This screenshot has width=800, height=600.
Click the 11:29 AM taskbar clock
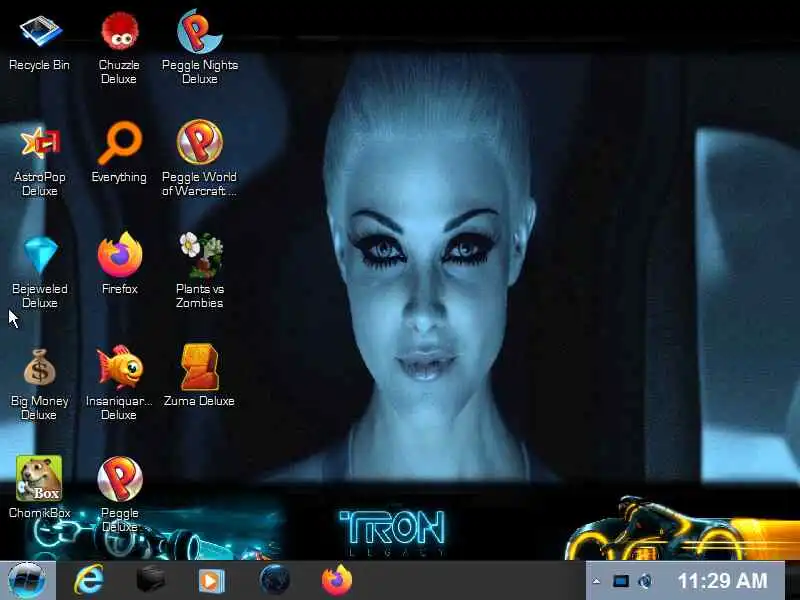coord(722,581)
